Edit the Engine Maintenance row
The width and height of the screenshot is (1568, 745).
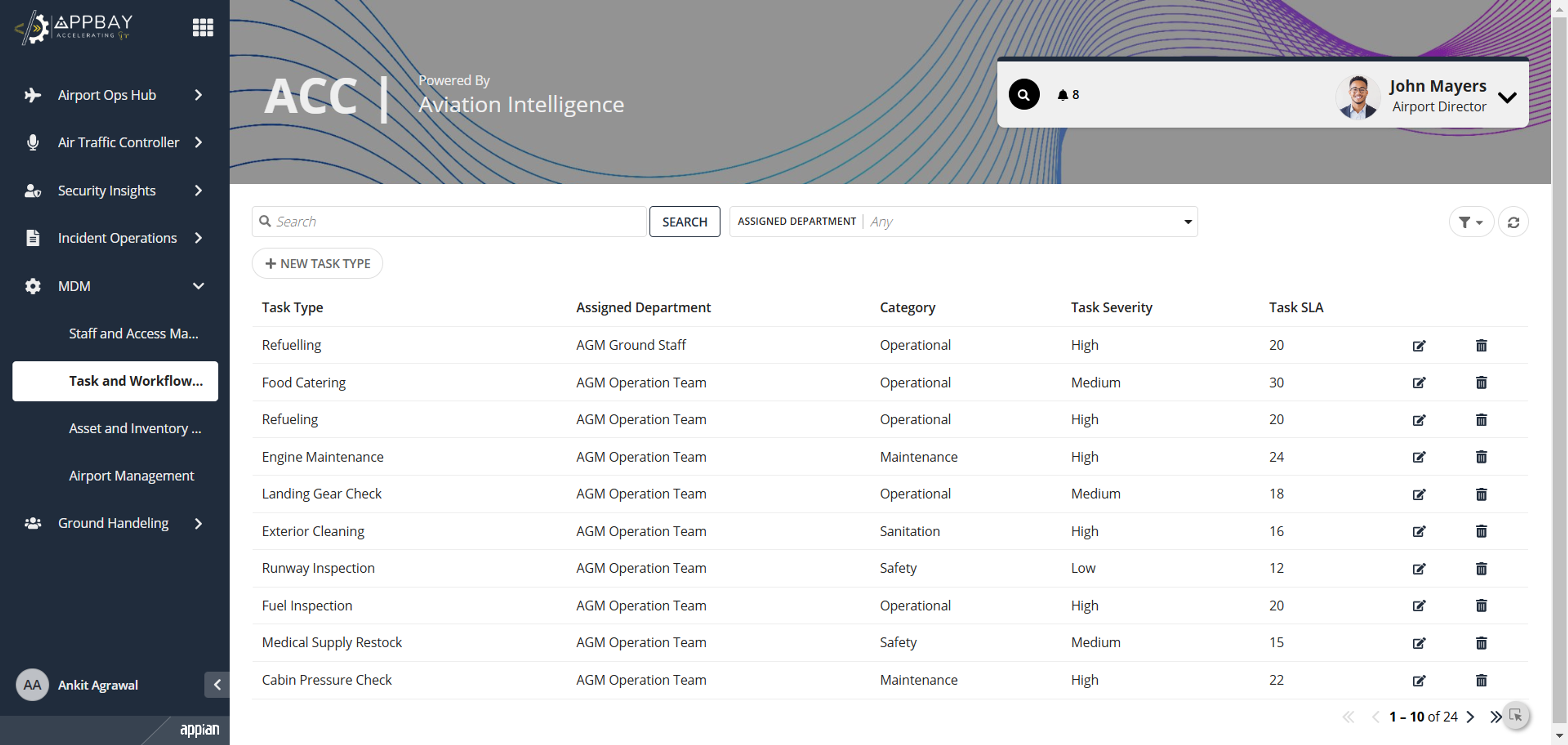(1419, 457)
